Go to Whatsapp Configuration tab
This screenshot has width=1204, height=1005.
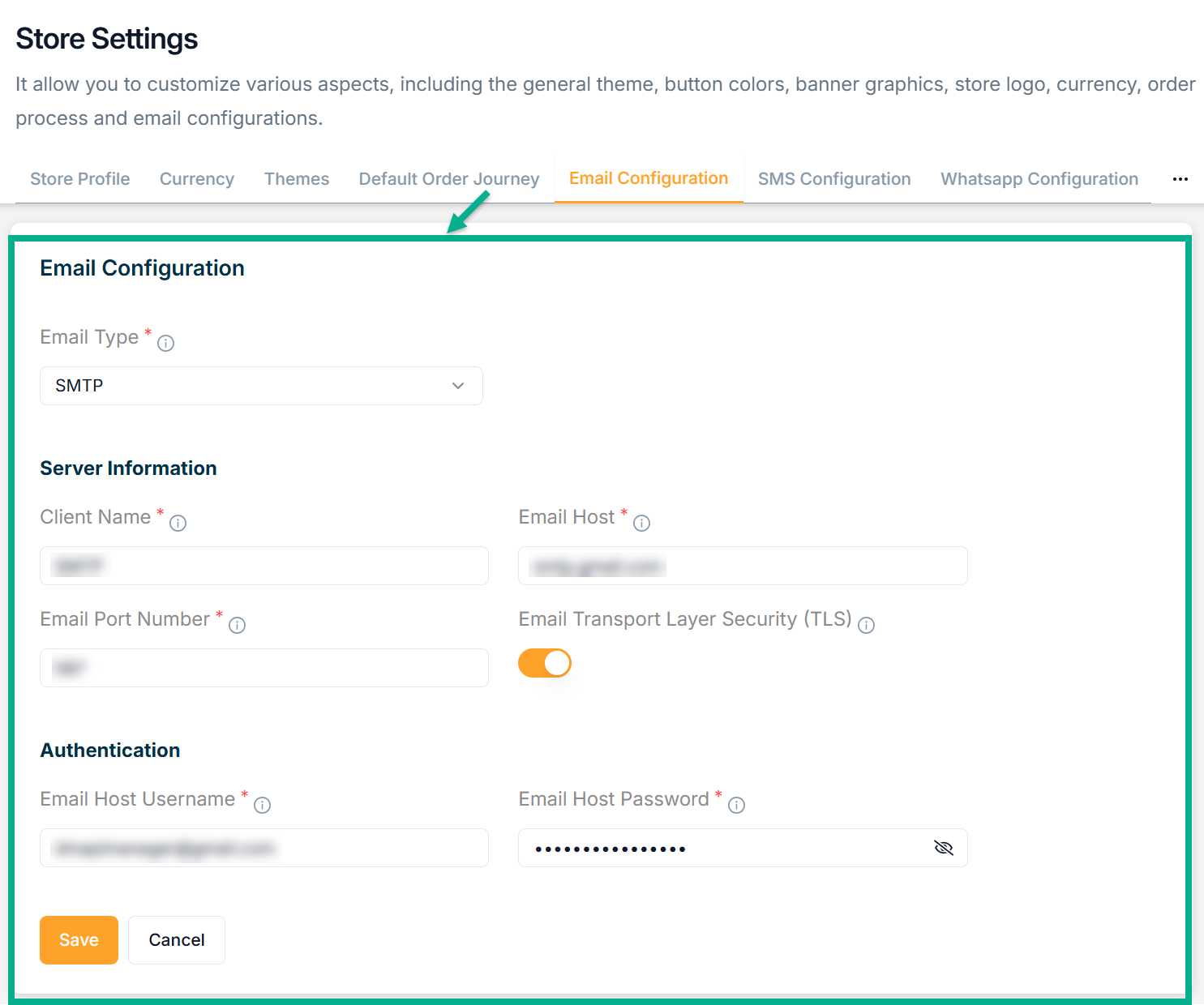pos(1039,179)
